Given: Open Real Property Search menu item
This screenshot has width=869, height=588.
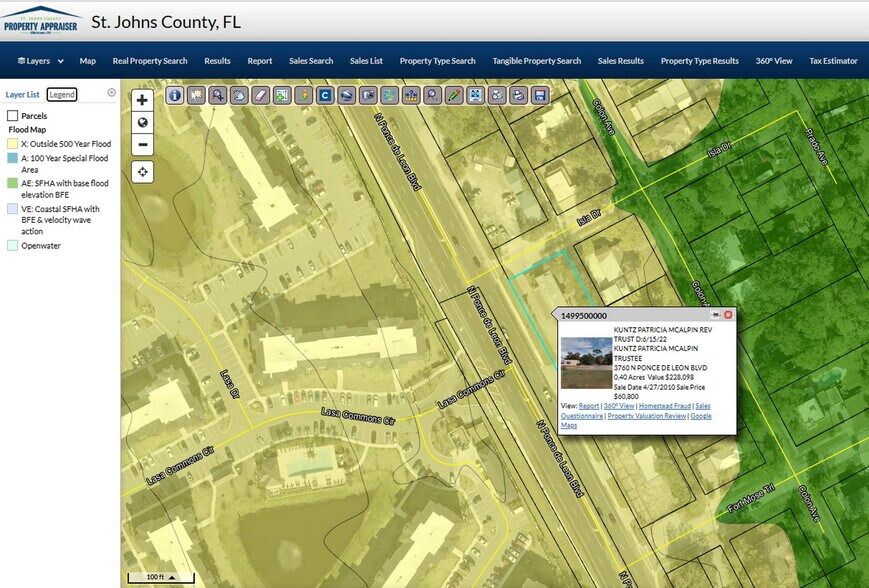Looking at the screenshot, I should 150,61.
